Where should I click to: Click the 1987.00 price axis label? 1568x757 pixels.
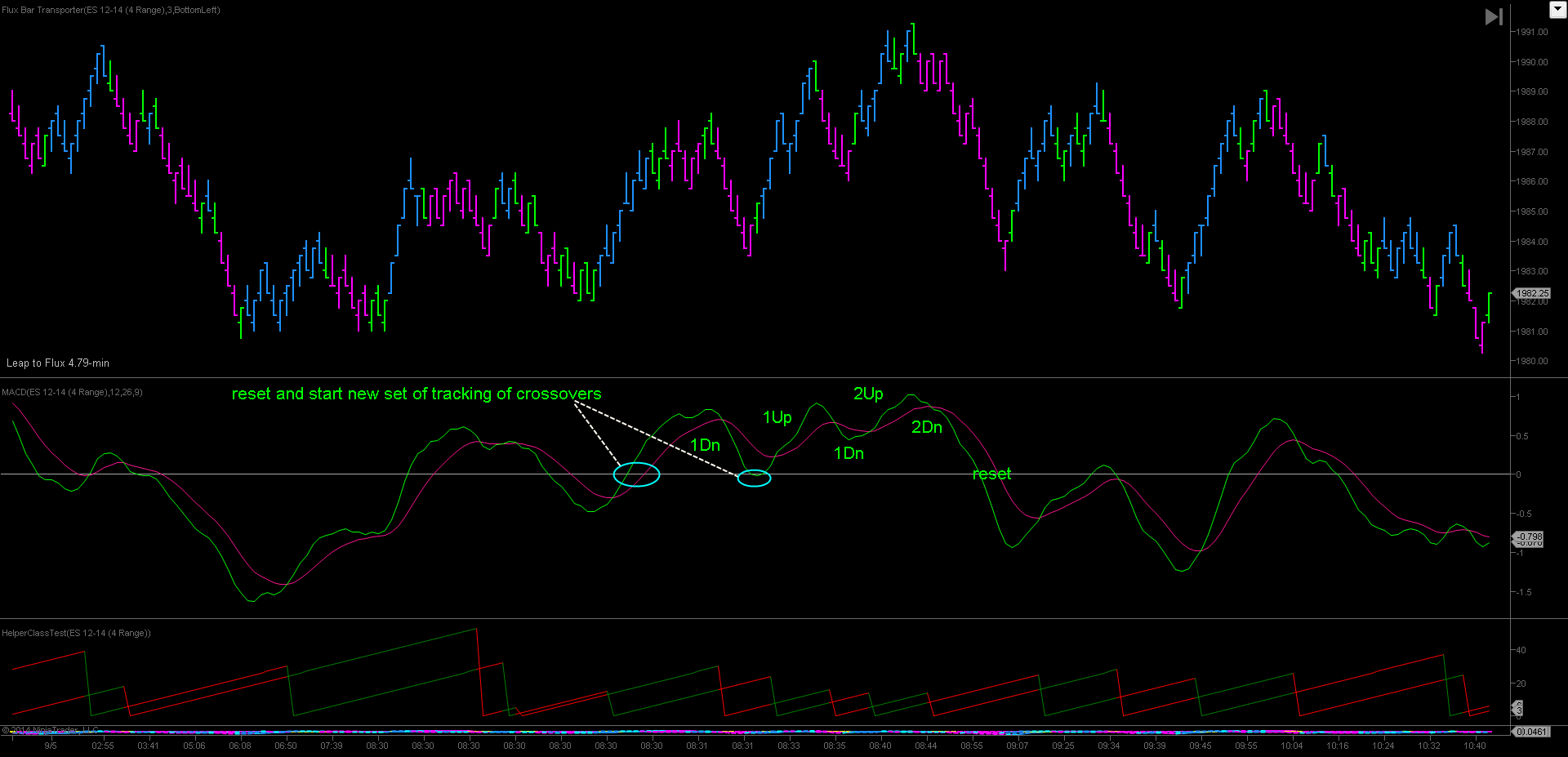[1533, 152]
